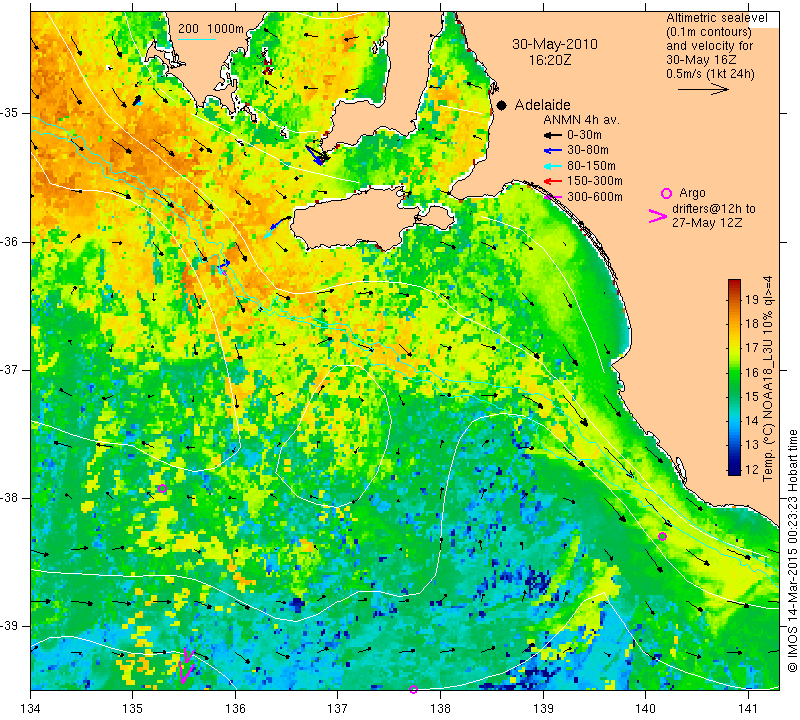Click the '14' value on temperature scale
This screenshot has width=800, height=720.
click(x=752, y=421)
